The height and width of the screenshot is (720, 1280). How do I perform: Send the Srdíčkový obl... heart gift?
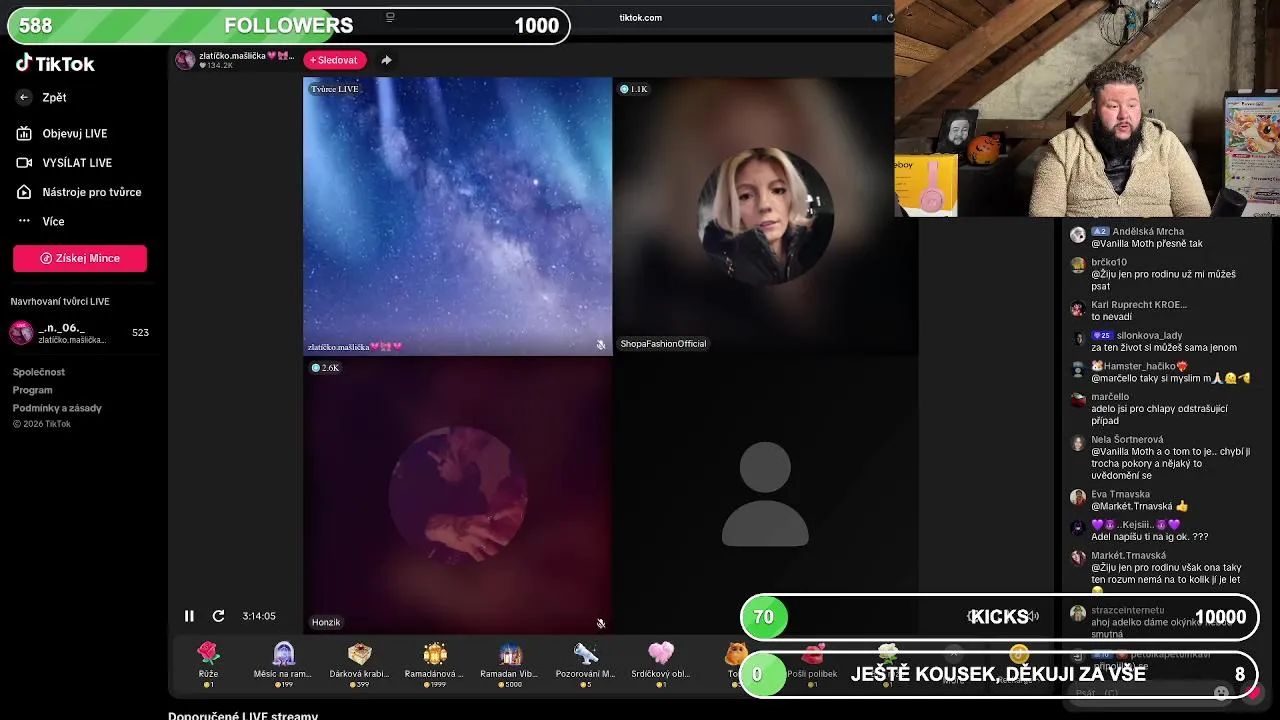pyautogui.click(x=661, y=663)
